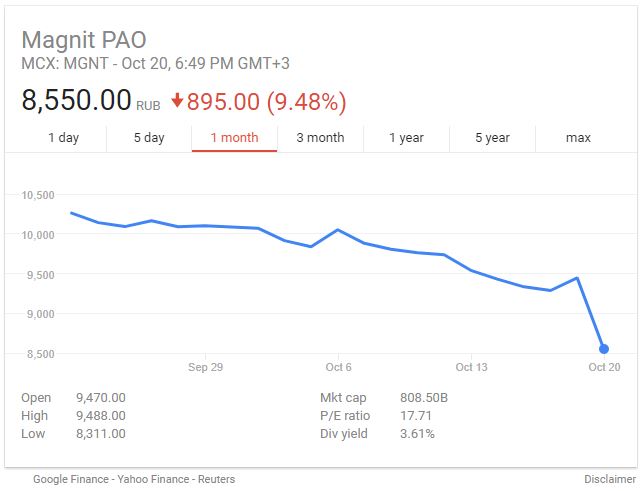Select the 1 day tab
644x491 pixels.
click(x=63, y=138)
